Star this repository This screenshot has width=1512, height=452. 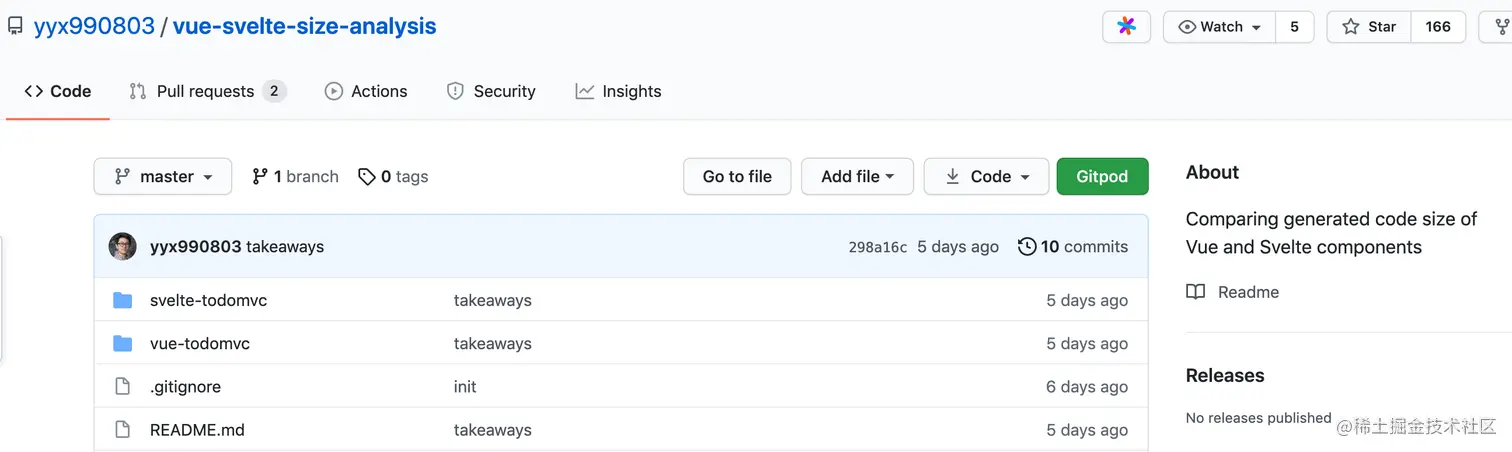pos(1369,27)
